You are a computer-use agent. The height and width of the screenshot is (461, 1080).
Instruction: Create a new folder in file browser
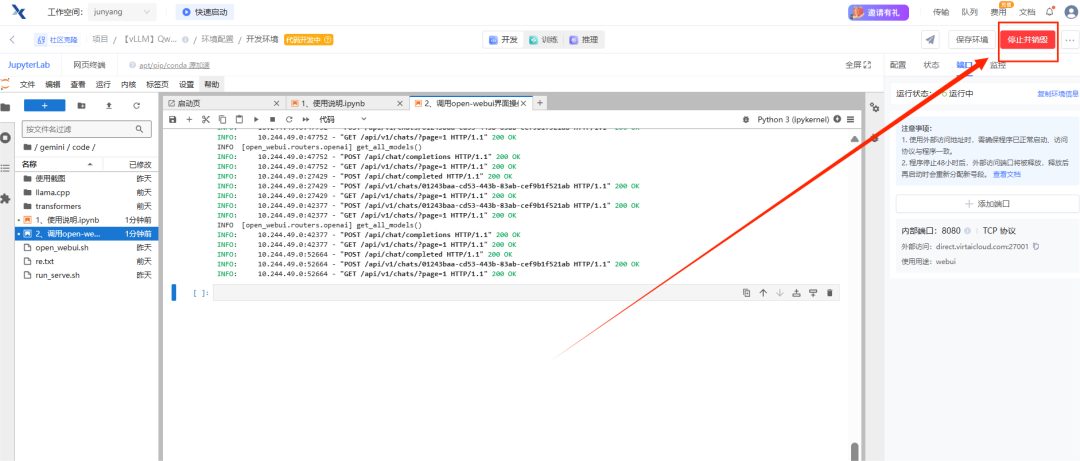(82, 105)
